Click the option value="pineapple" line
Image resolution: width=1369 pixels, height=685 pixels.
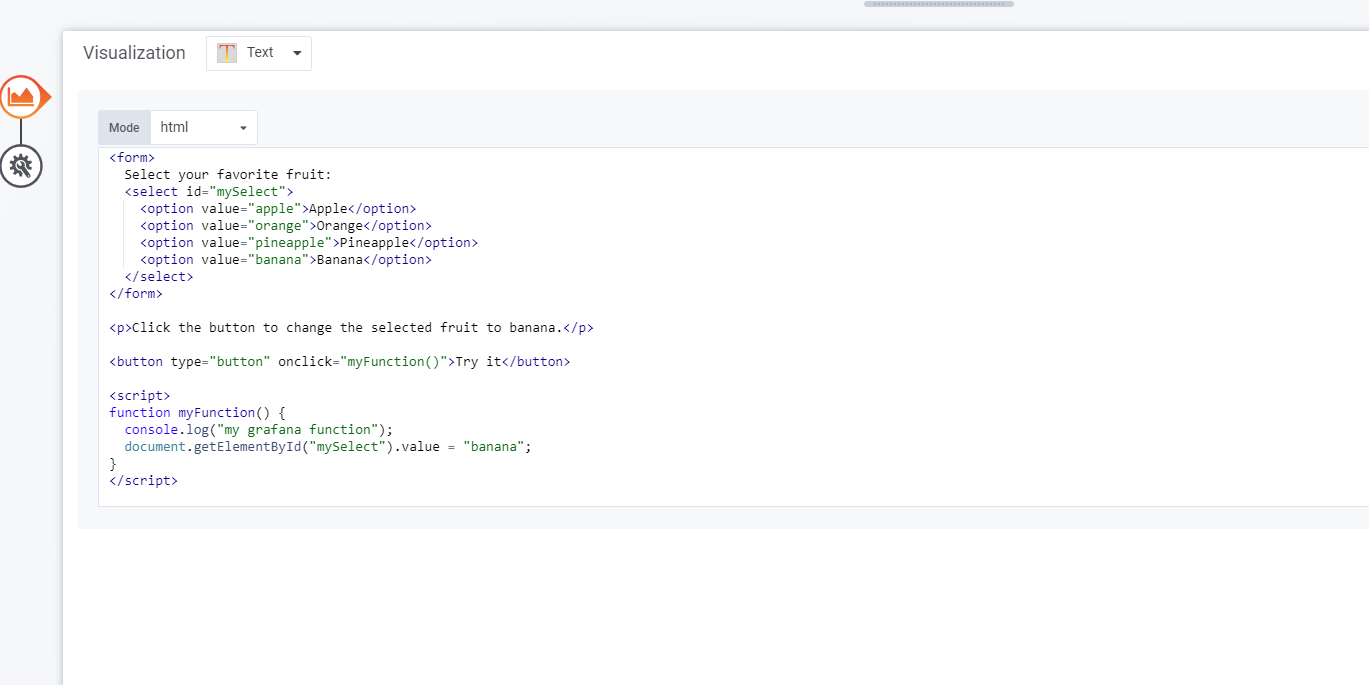click(309, 242)
